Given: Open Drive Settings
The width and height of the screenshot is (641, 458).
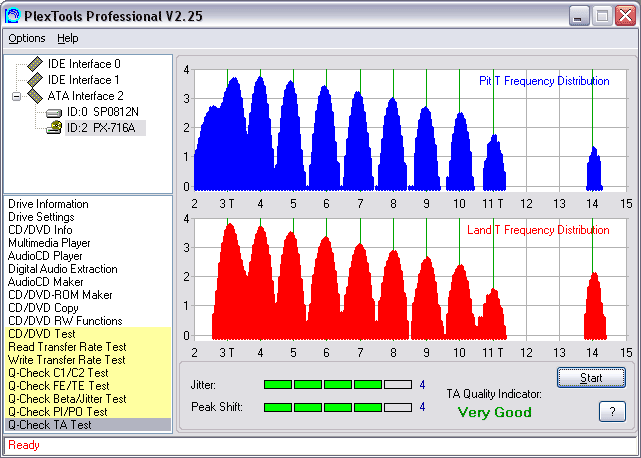Looking at the screenshot, I should 41,217.
